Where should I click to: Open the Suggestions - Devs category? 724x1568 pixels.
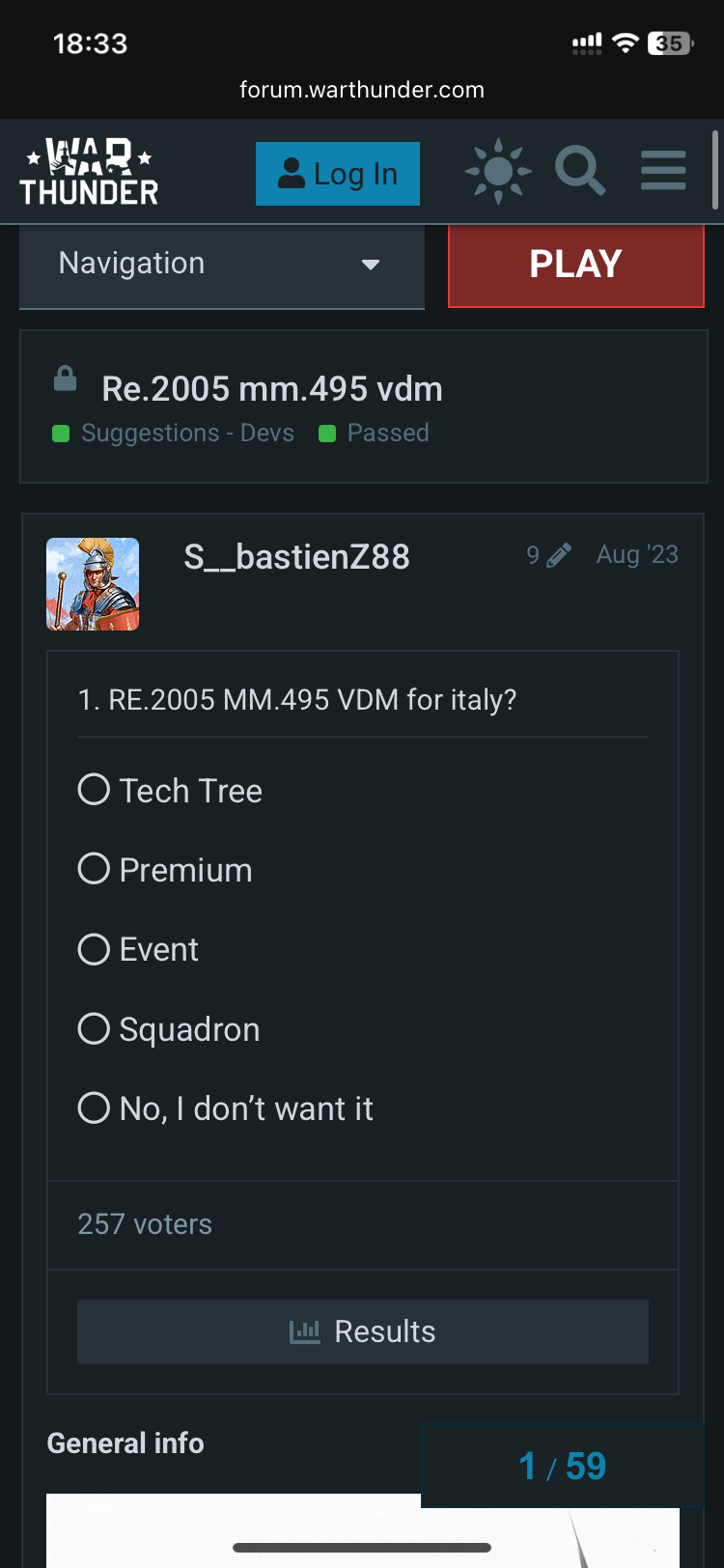point(186,434)
